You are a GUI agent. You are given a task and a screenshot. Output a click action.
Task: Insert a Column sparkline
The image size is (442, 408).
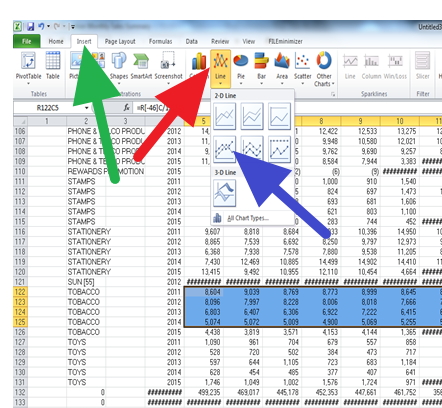coord(371,67)
